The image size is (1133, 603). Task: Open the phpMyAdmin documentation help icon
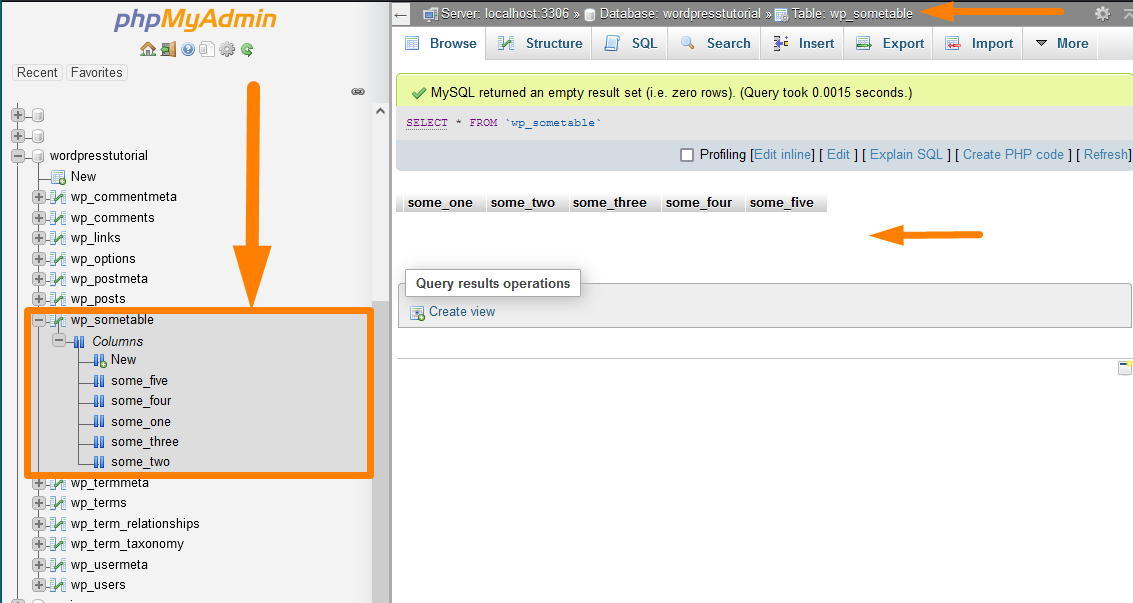tap(188, 49)
